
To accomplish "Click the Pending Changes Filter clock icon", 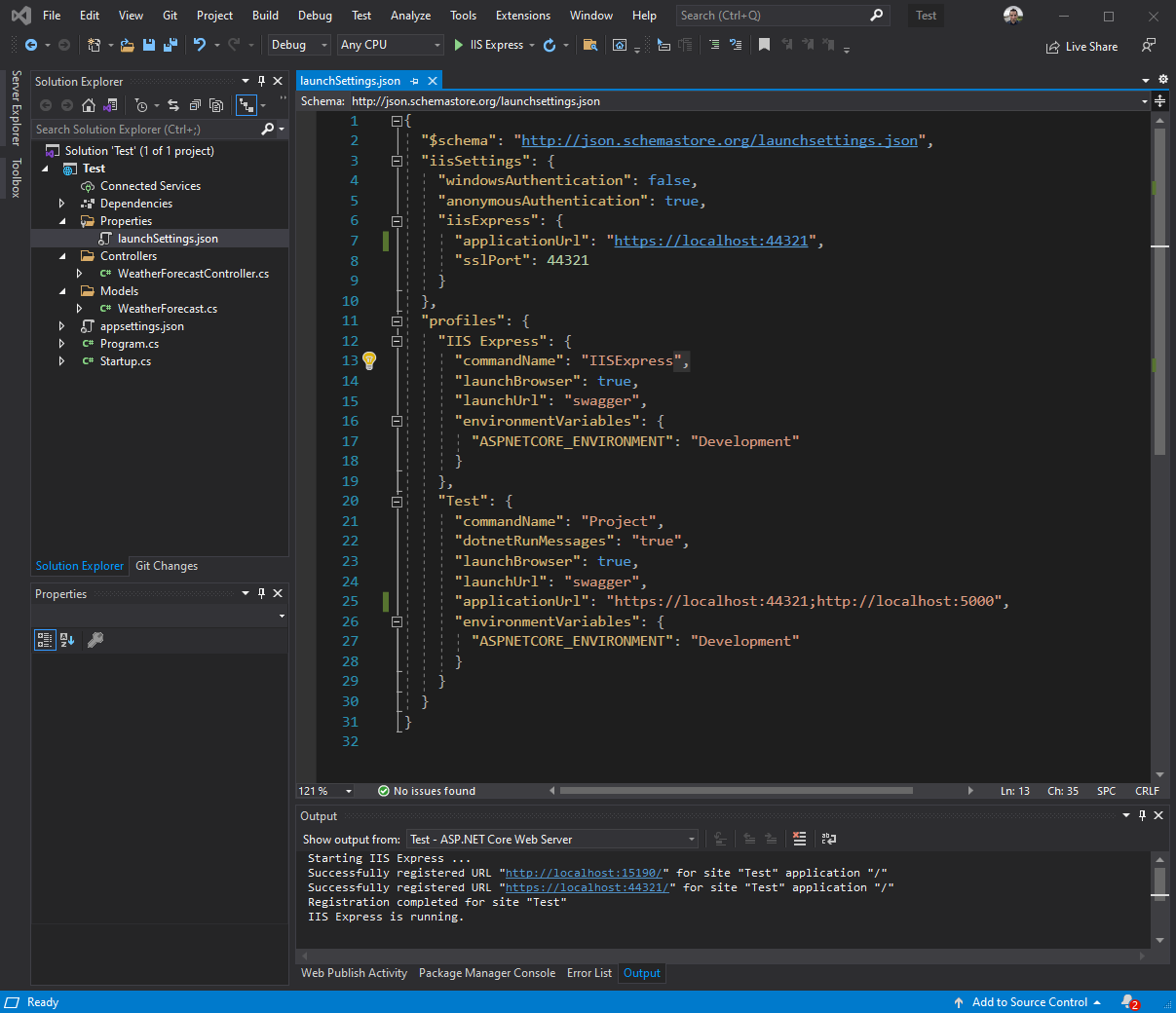I will pyautogui.click(x=141, y=105).
